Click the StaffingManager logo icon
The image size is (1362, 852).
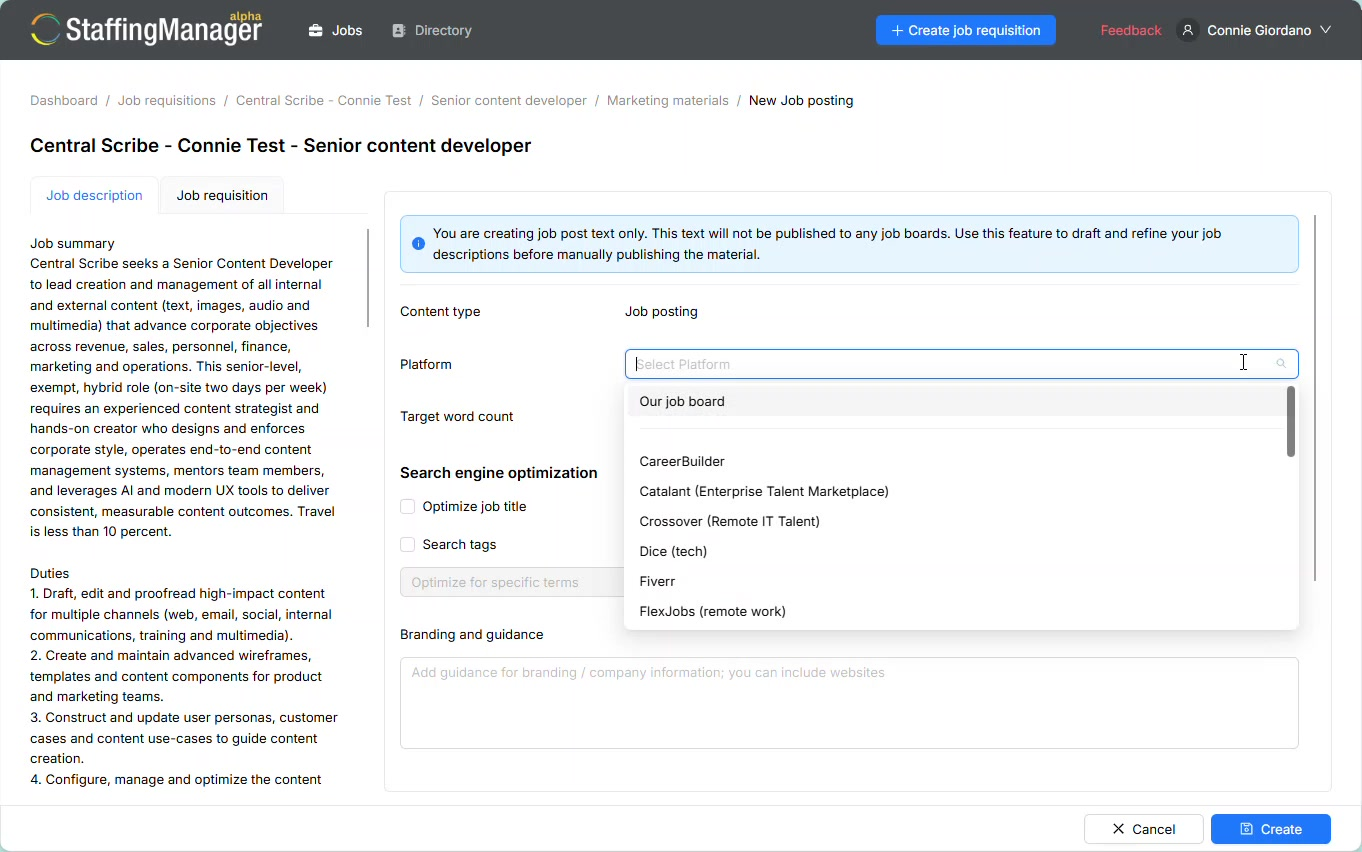(x=45, y=30)
